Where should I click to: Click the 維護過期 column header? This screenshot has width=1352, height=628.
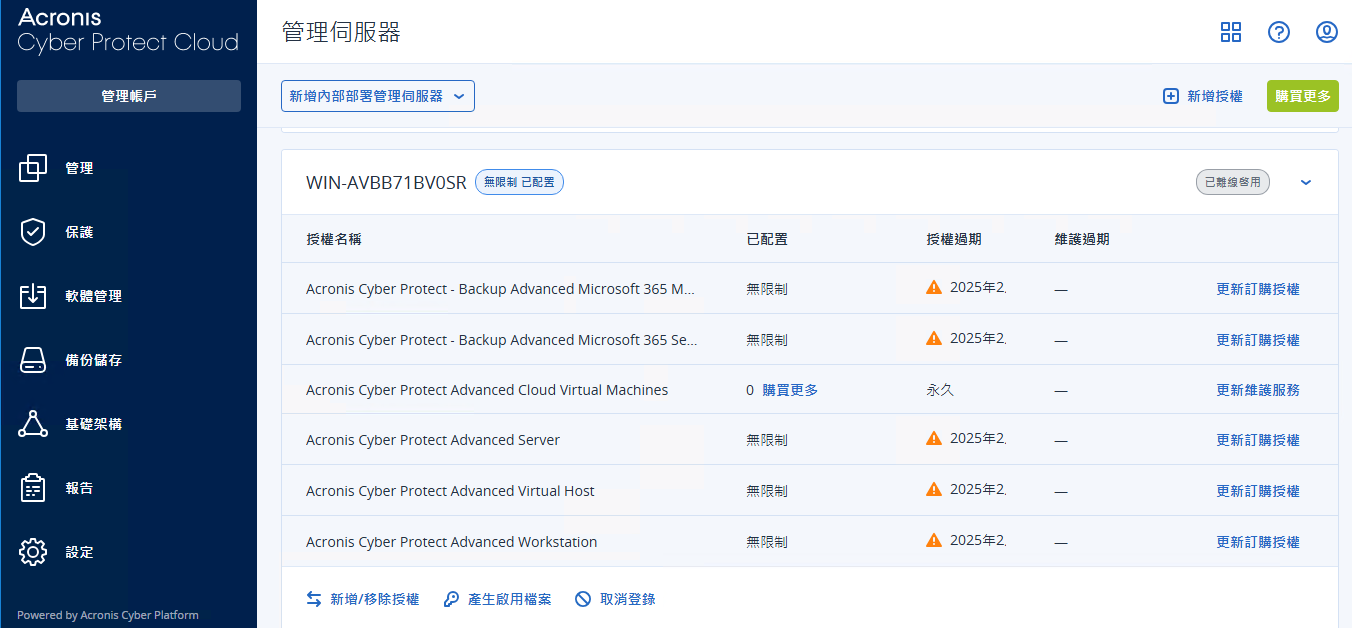[1082, 239]
